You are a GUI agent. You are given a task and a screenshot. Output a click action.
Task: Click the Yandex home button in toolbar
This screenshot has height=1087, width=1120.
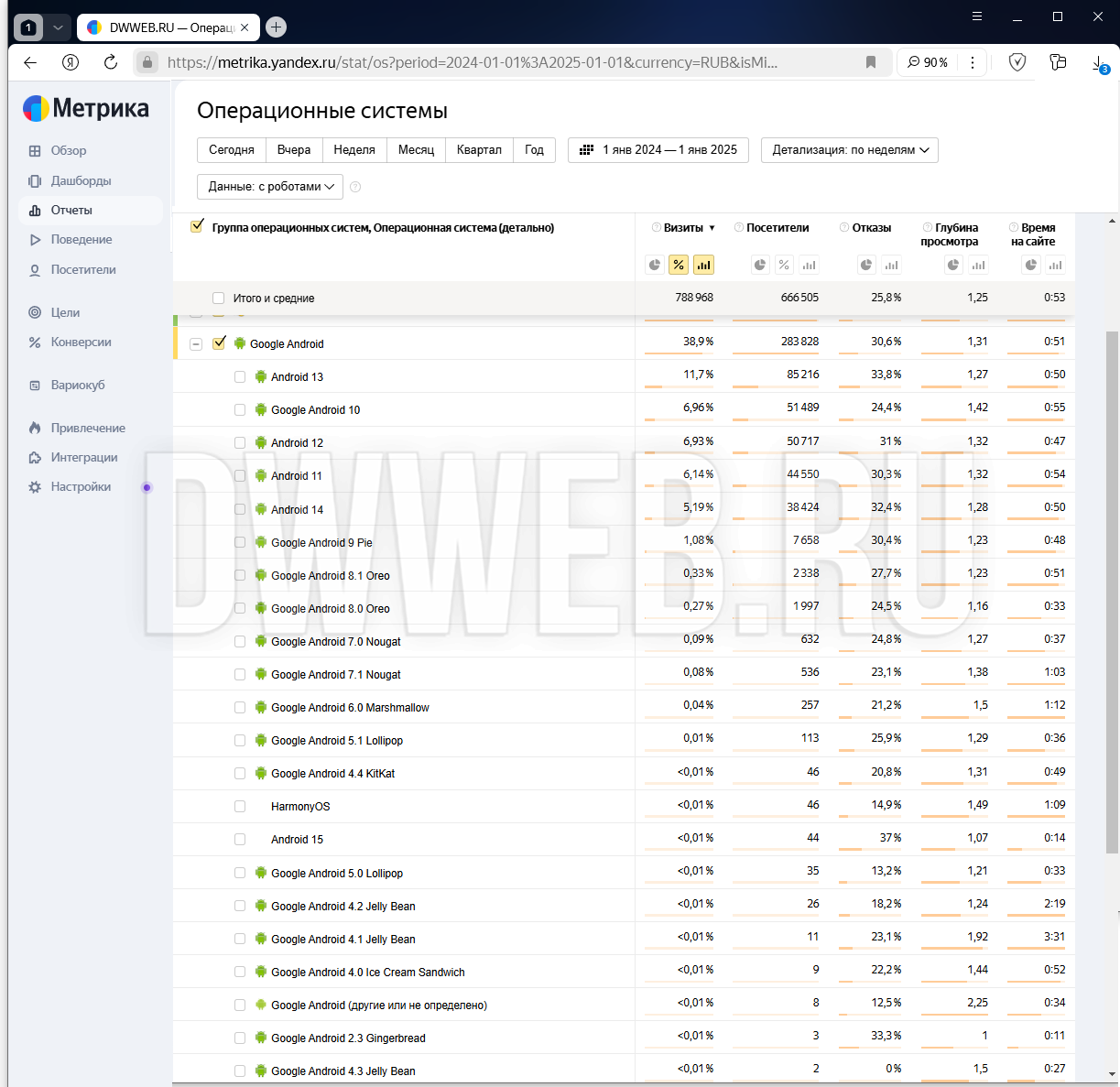coord(71,62)
